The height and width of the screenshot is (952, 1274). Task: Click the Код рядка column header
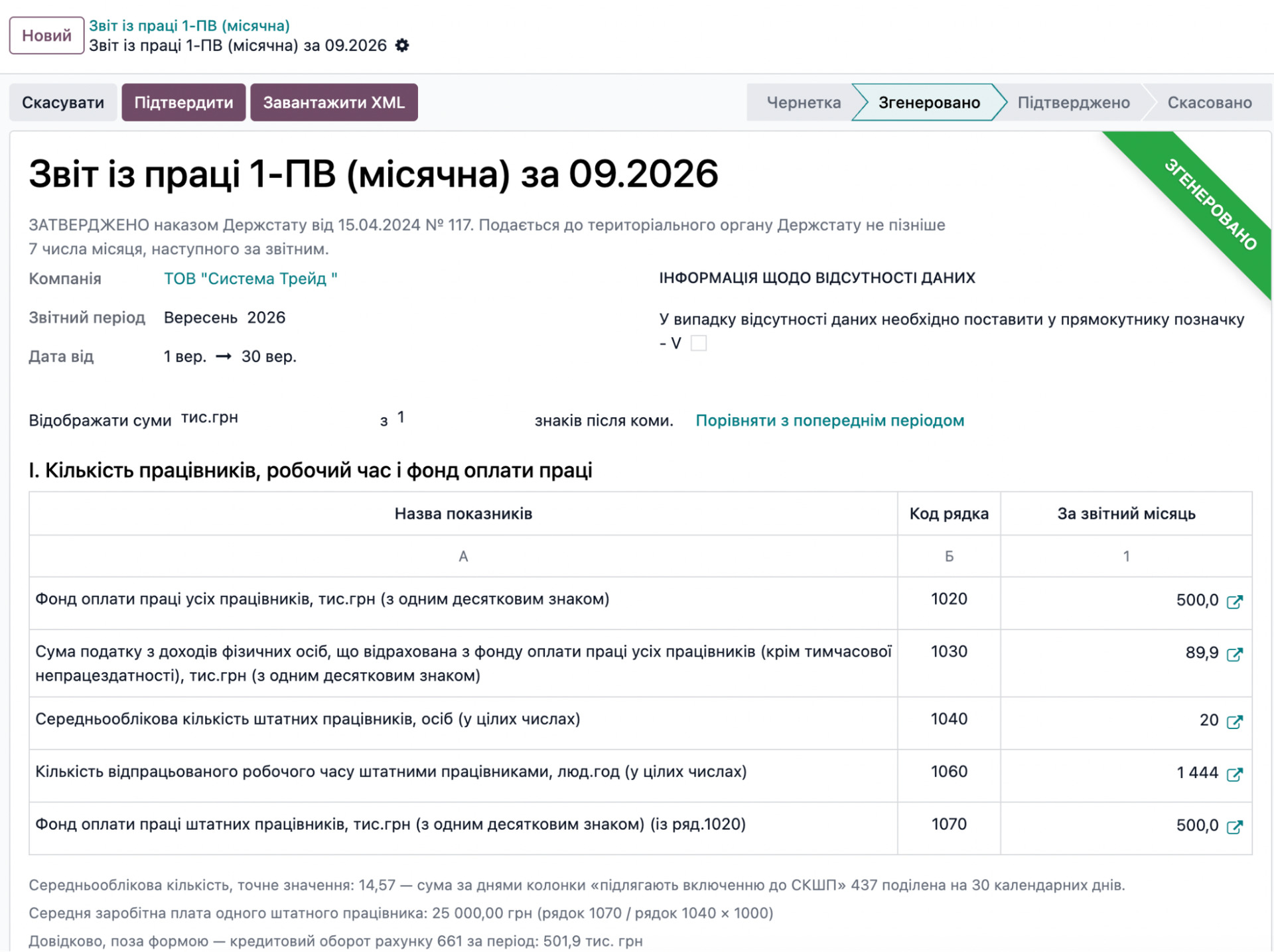click(949, 513)
